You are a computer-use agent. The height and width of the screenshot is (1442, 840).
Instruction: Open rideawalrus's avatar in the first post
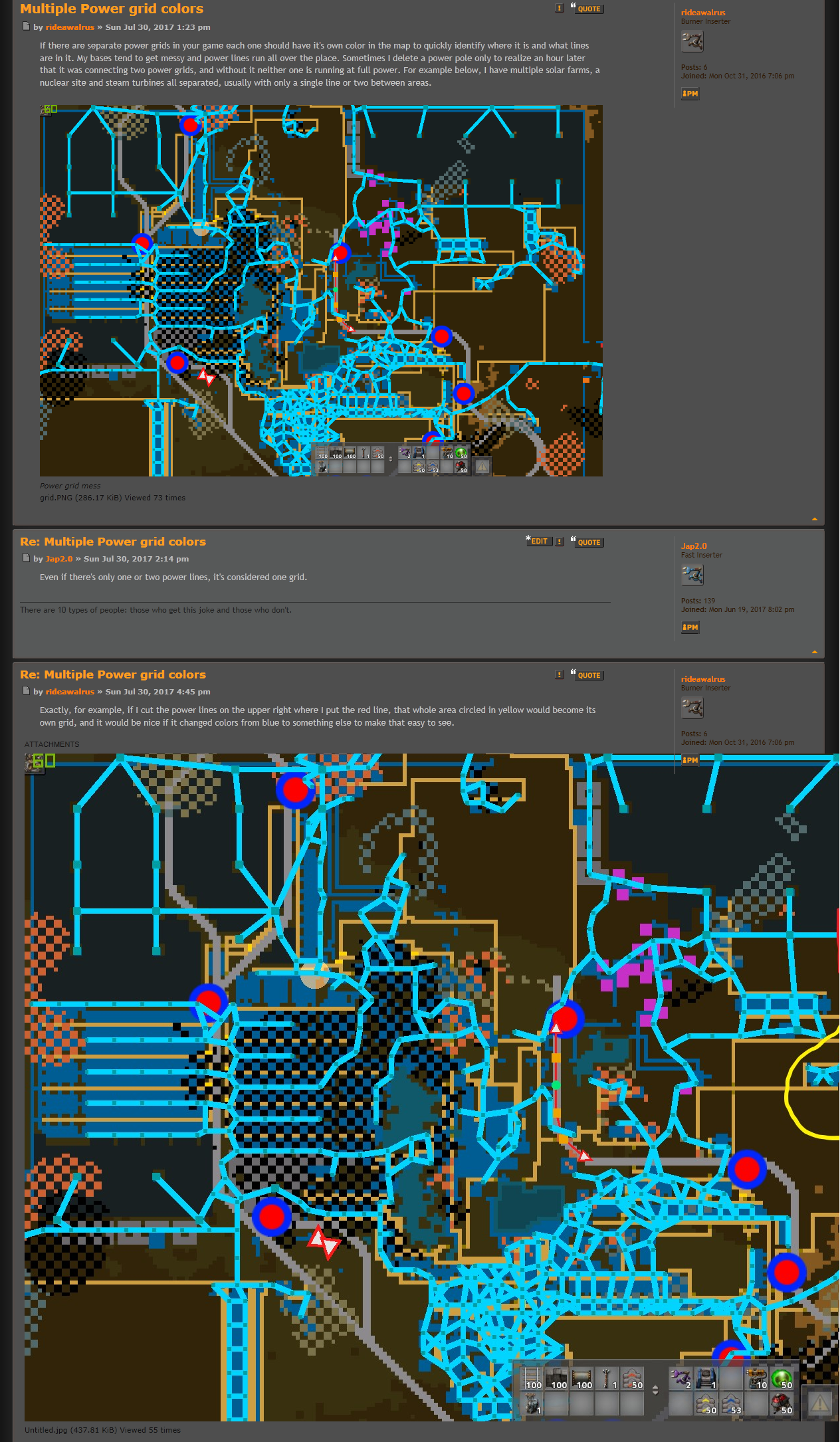[x=692, y=41]
